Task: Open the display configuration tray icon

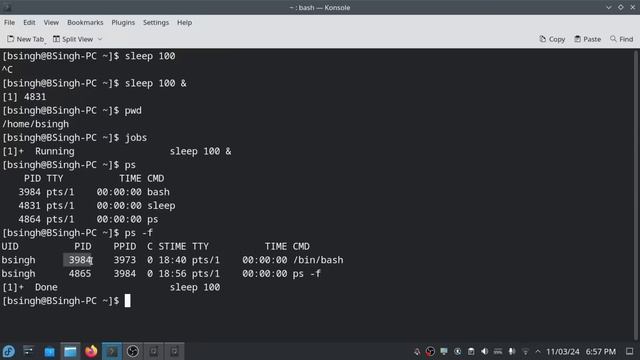Action: pos(444,351)
